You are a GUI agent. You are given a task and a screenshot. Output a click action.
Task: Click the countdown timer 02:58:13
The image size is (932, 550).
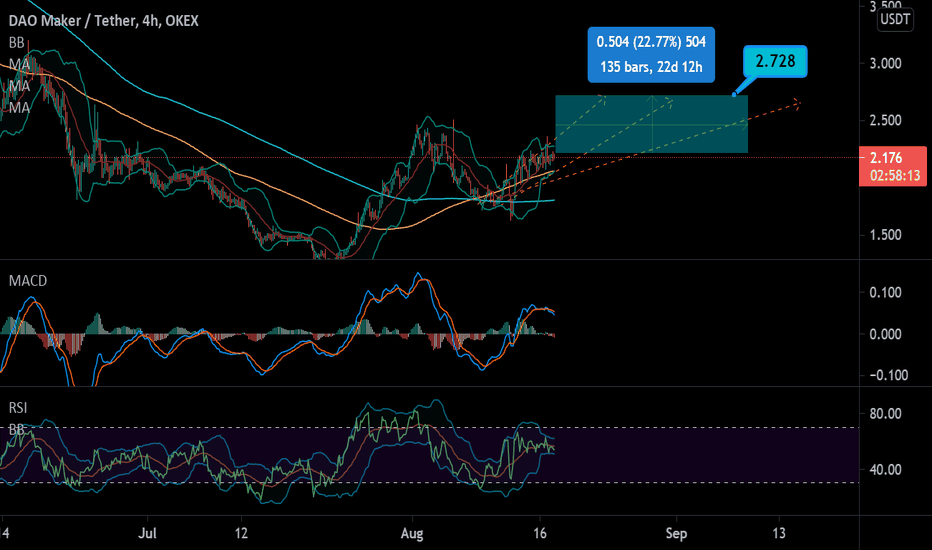point(895,175)
